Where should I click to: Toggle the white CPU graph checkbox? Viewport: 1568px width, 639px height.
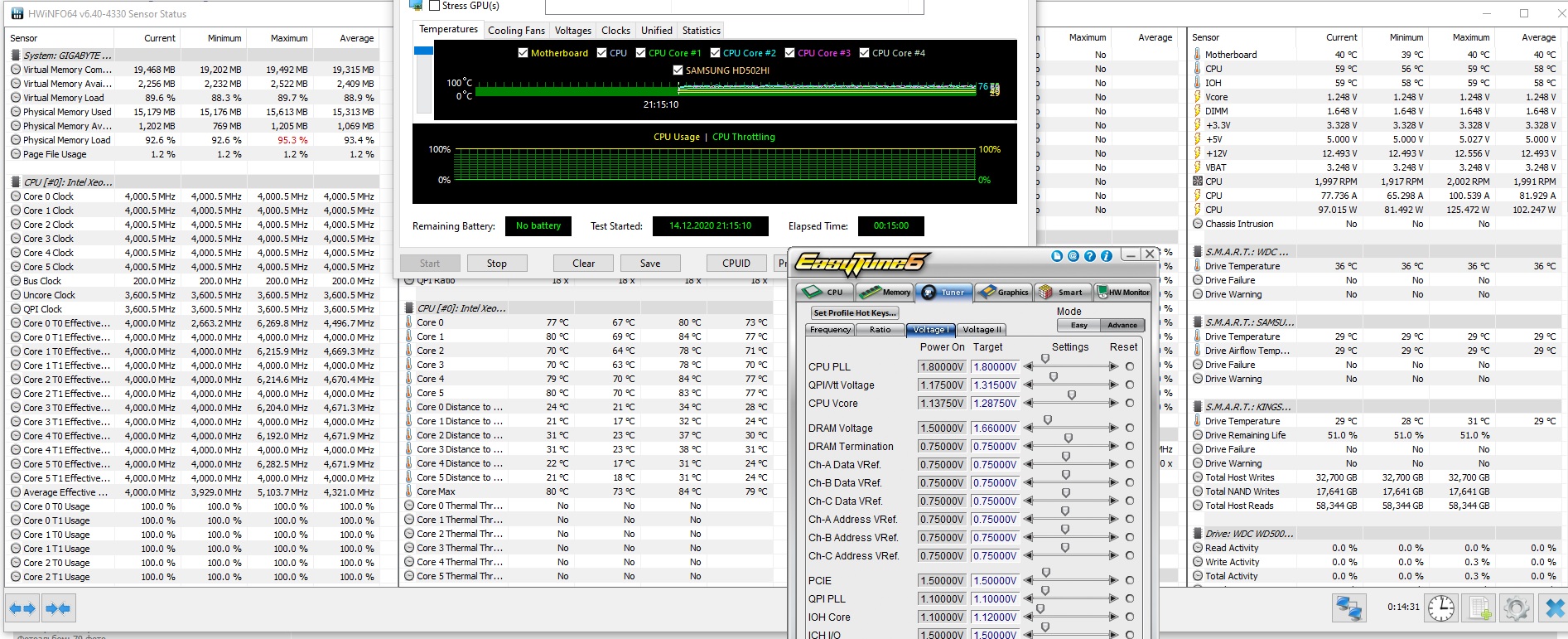[602, 53]
